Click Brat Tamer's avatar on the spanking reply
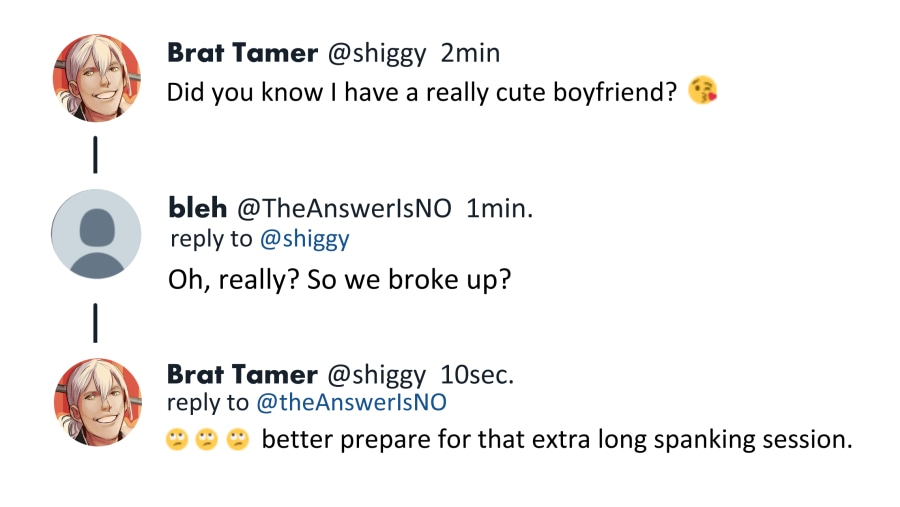The height and width of the screenshot is (507, 900). pyautogui.click(x=97, y=402)
